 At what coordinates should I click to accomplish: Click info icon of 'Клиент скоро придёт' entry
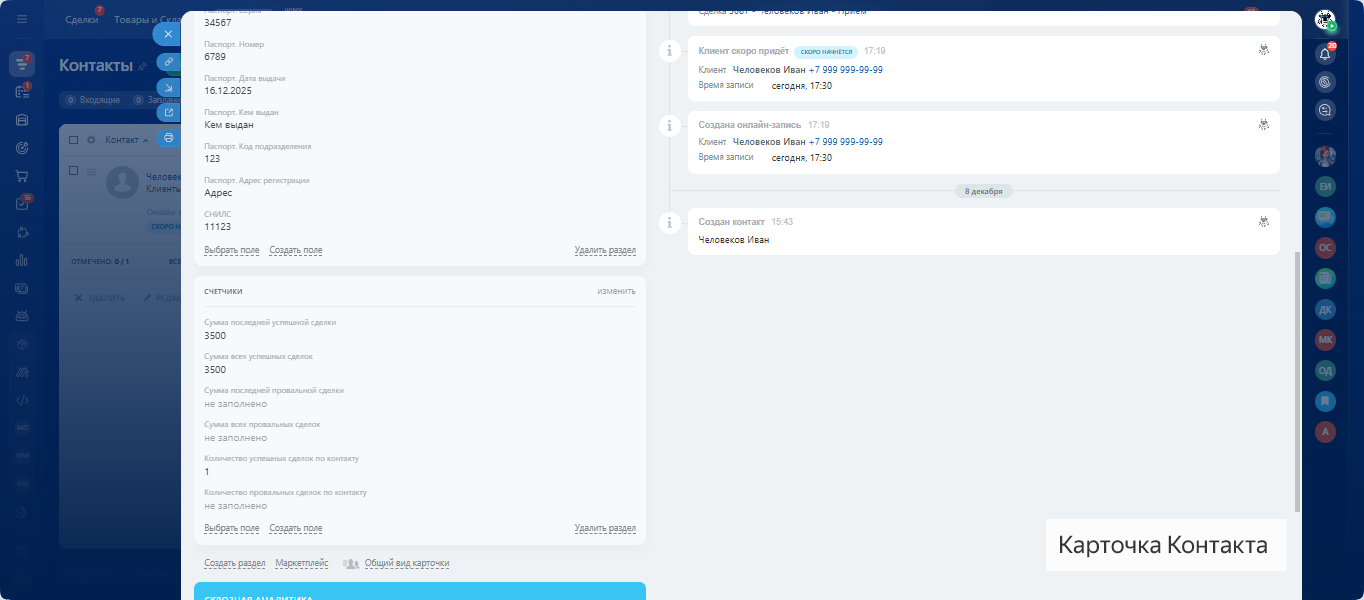[x=670, y=50]
